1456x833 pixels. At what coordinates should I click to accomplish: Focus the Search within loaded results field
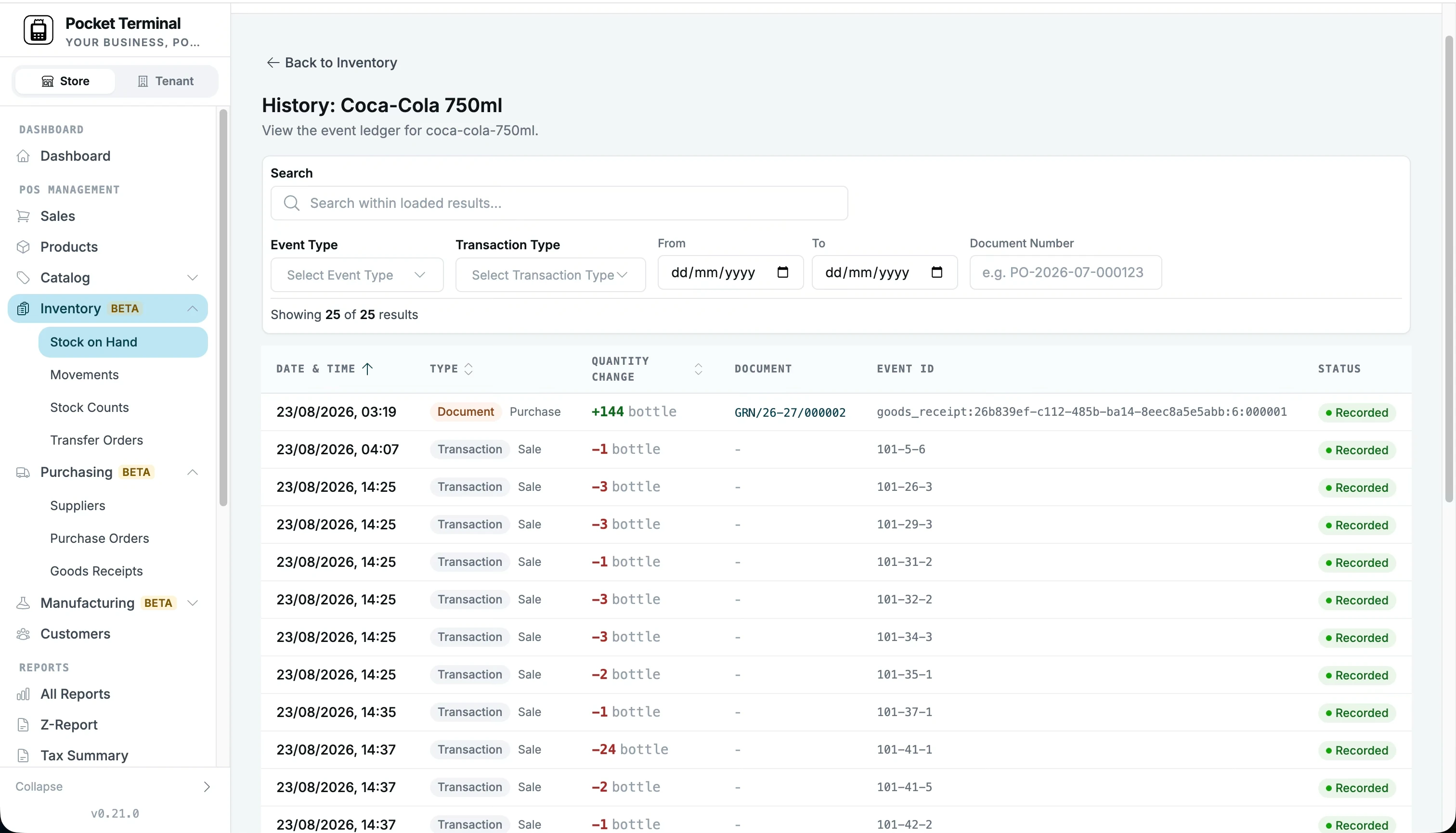(559, 203)
